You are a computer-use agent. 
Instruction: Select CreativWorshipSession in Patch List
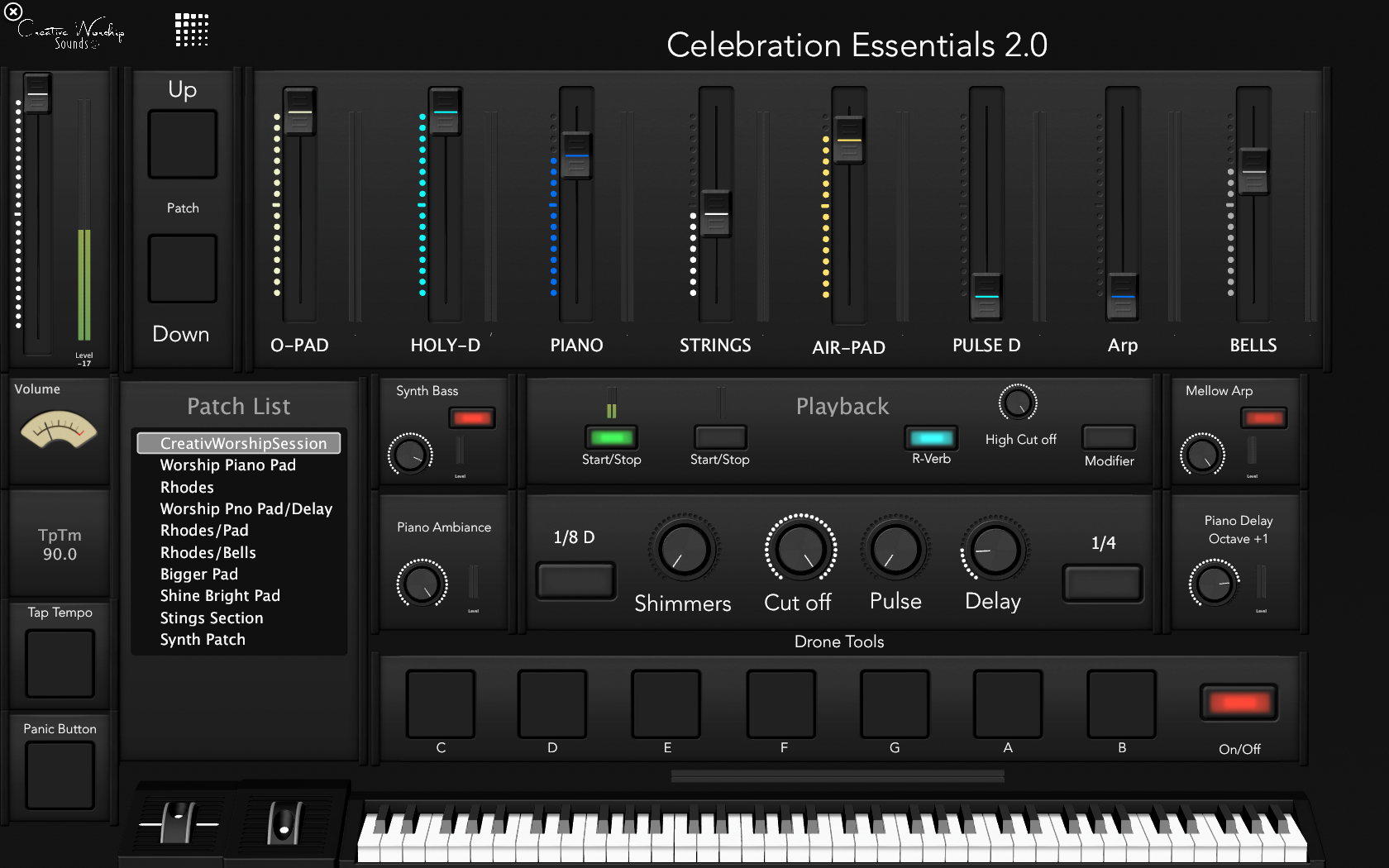[239, 444]
